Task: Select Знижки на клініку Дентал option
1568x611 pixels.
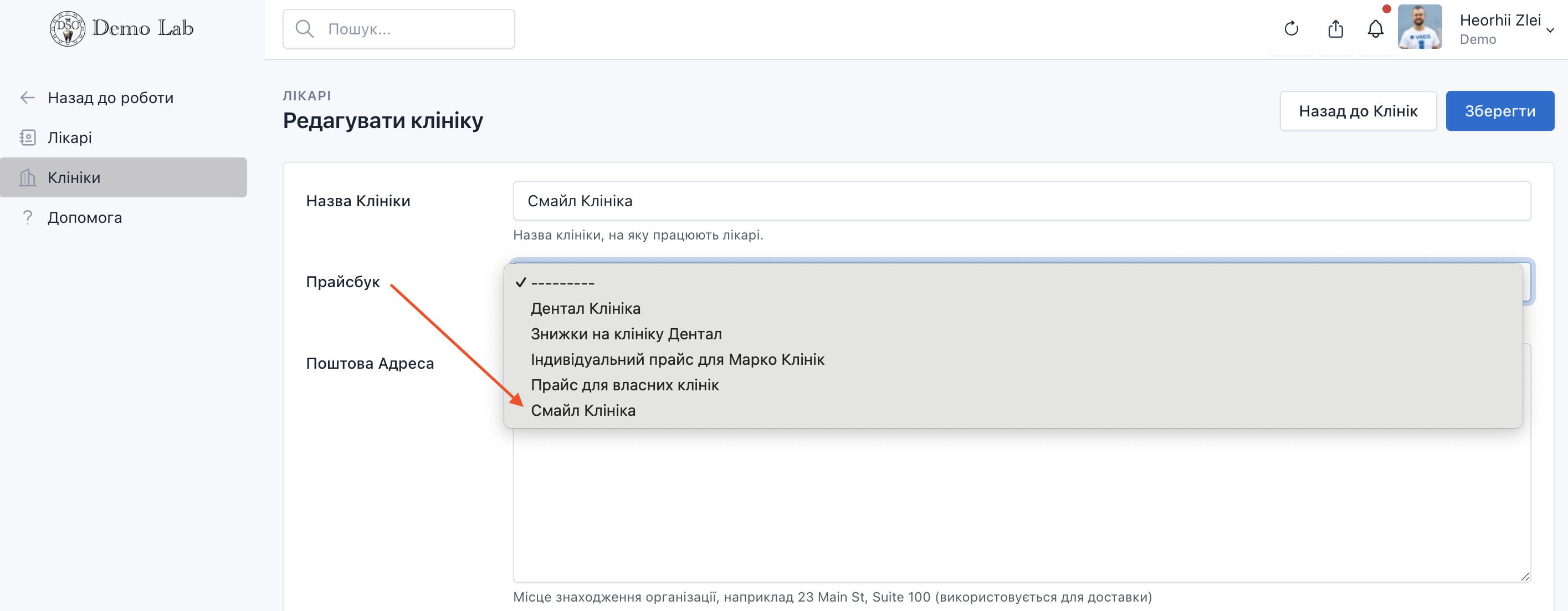Action: [626, 334]
